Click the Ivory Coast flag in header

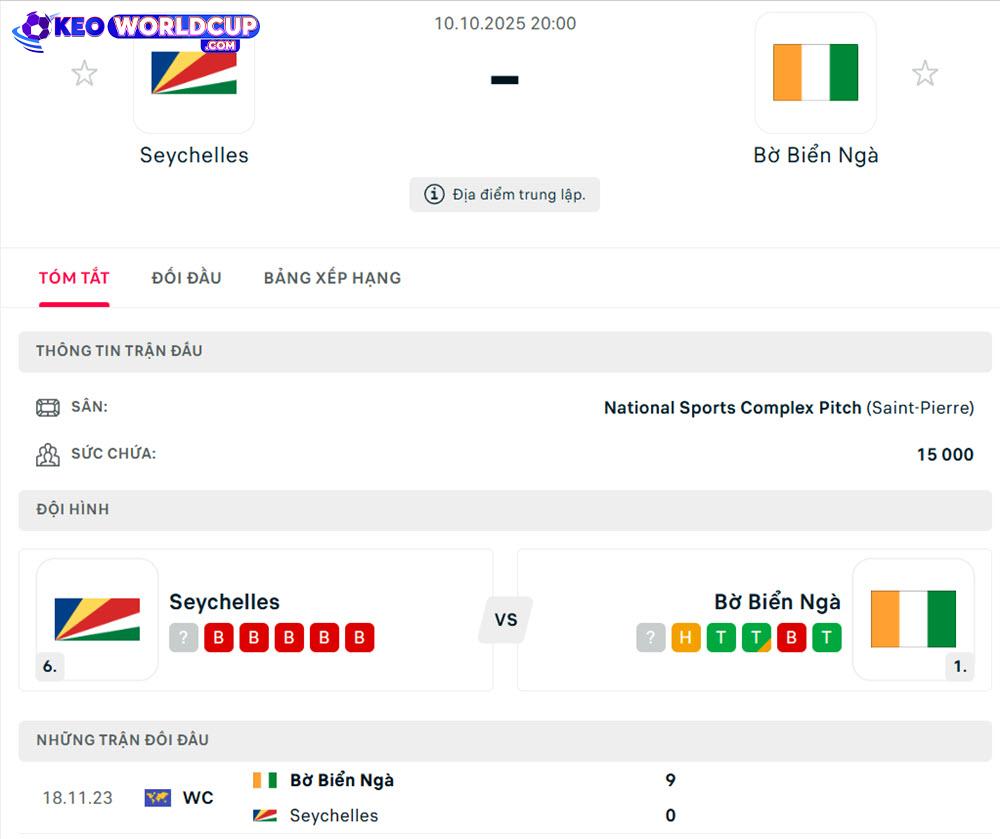815,73
